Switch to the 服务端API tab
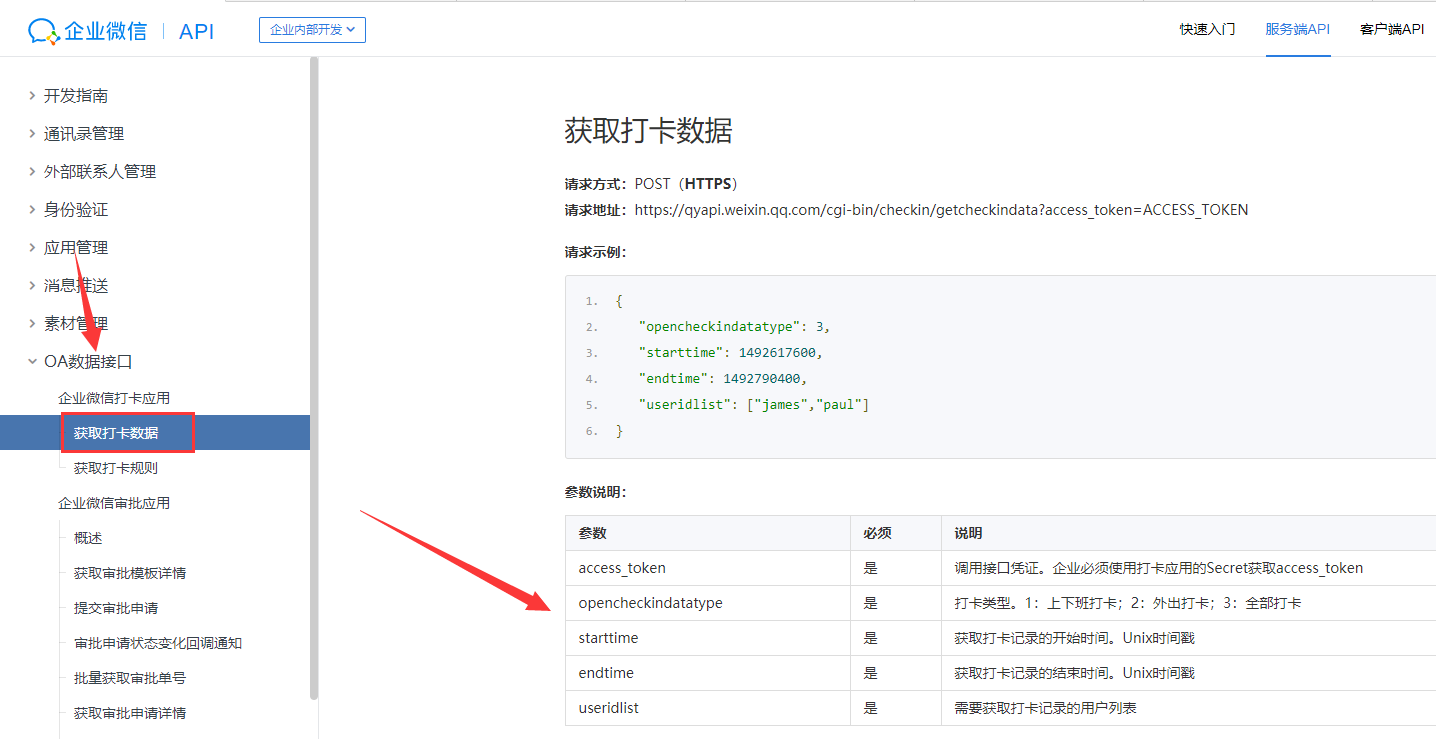This screenshot has height=739, width=1436. [1297, 29]
